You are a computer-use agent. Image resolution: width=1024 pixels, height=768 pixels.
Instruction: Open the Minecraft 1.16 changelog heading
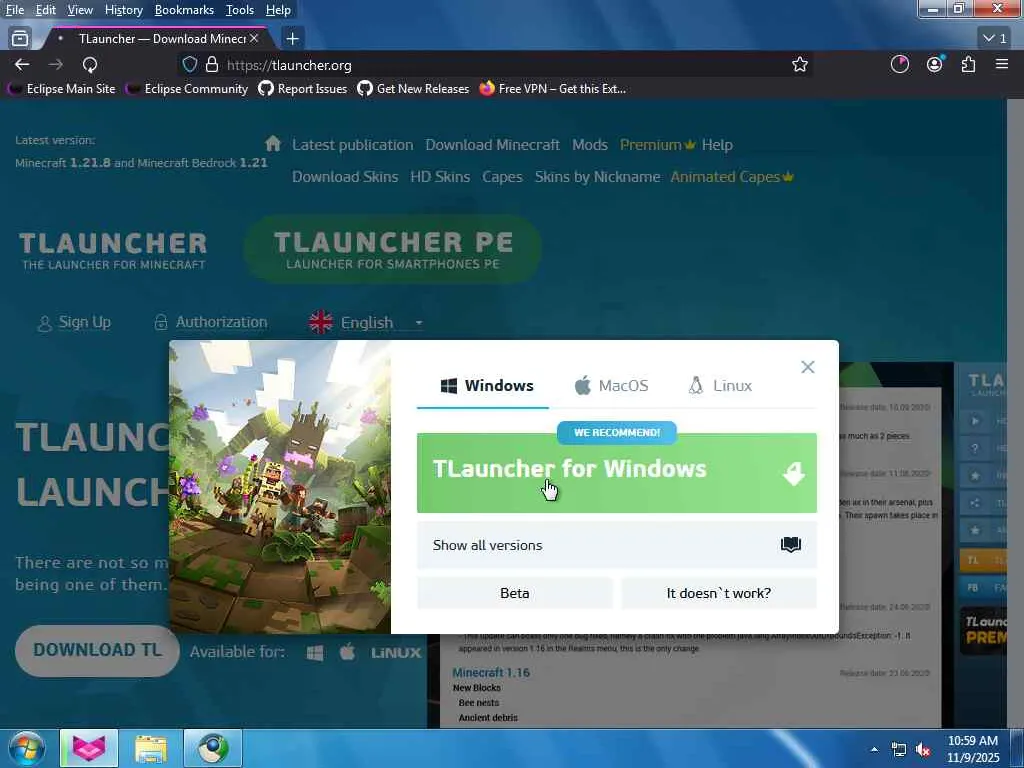tap(491, 672)
